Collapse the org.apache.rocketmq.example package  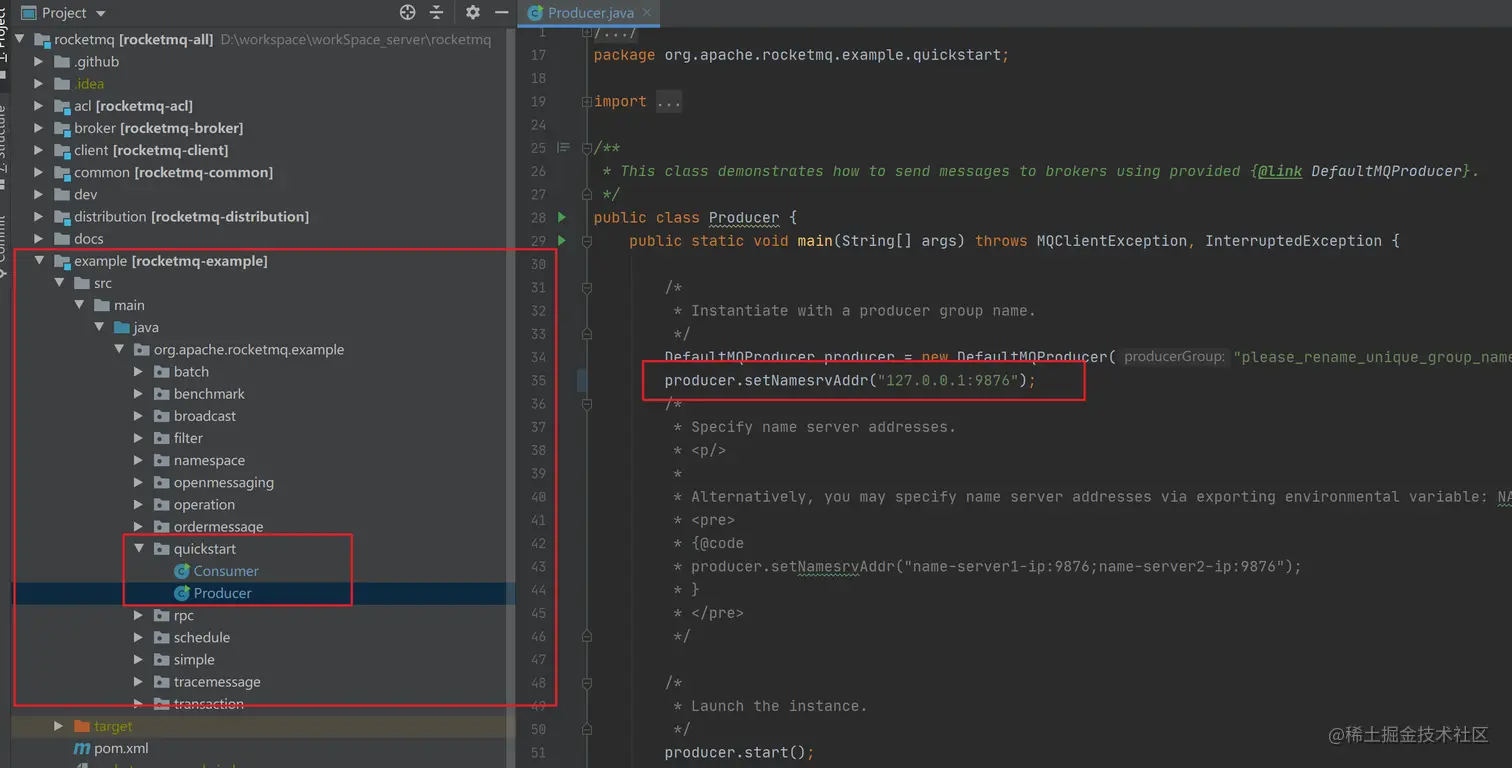pyautogui.click(x=119, y=349)
